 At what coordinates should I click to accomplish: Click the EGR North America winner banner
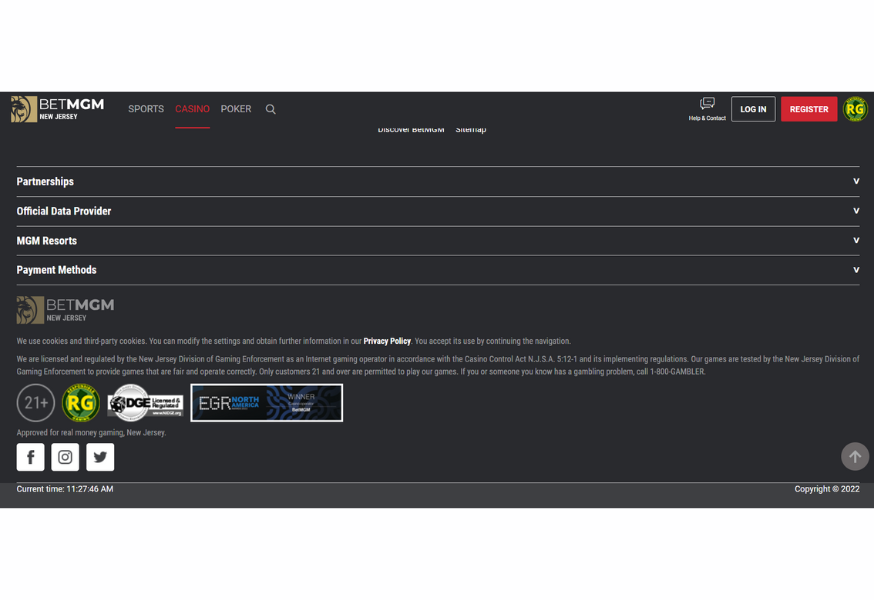point(266,403)
